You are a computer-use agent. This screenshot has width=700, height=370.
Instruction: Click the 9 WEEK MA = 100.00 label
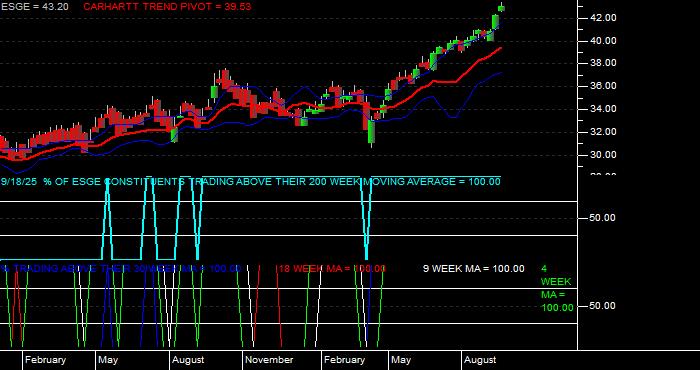click(x=474, y=269)
